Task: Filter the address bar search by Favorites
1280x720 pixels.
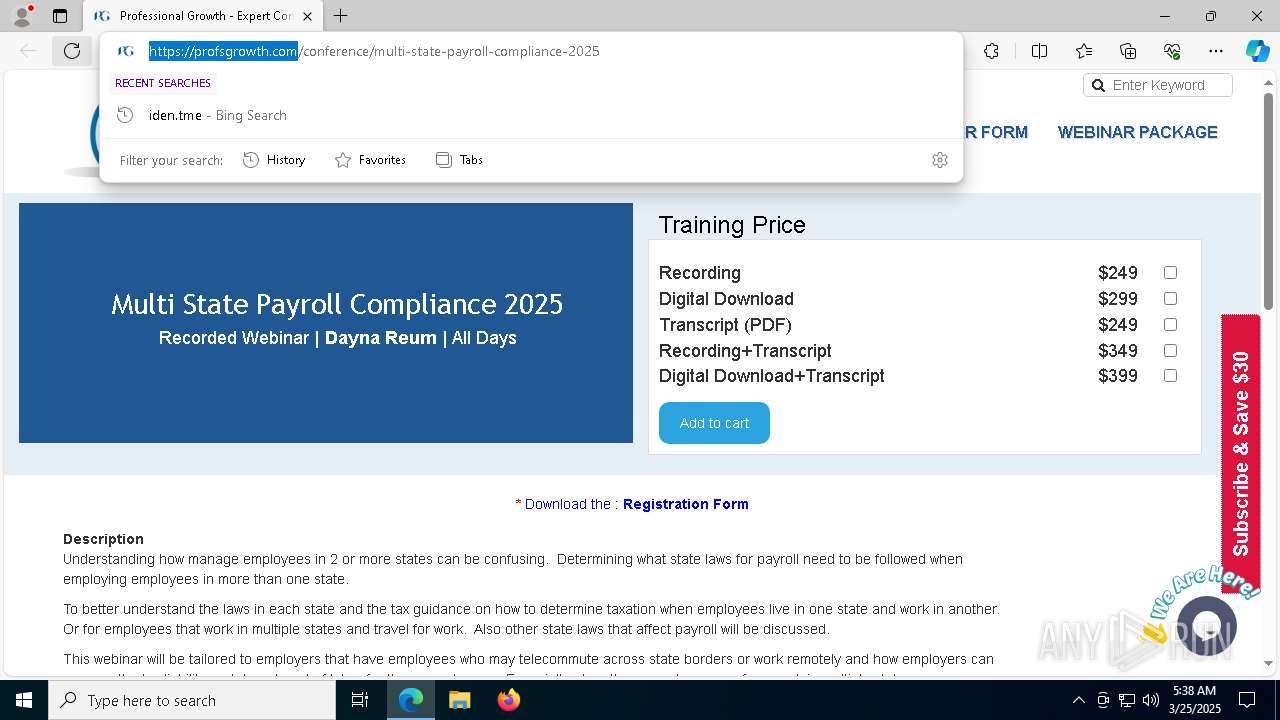Action: click(x=370, y=160)
